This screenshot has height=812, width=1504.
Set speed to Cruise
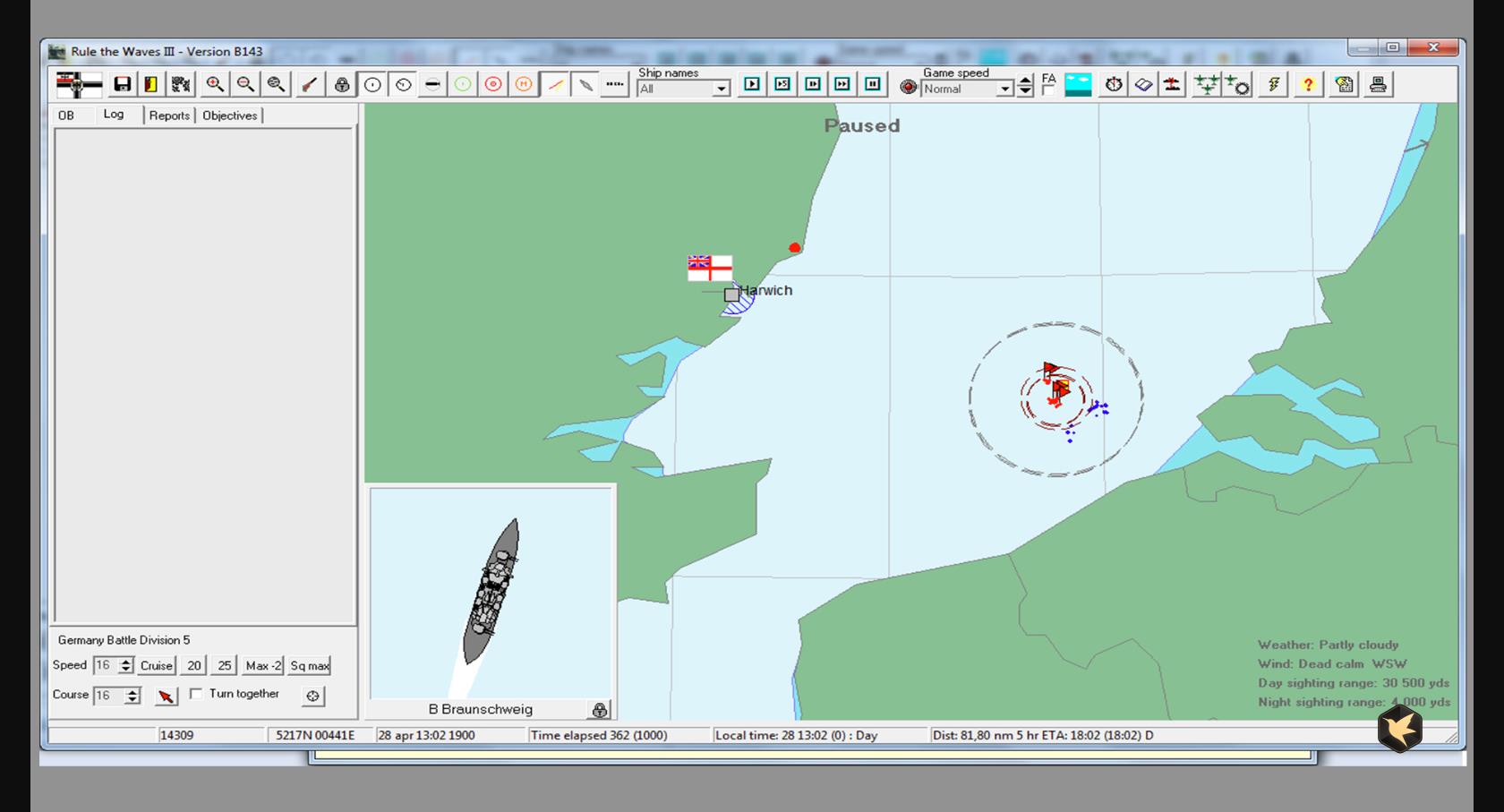(156, 665)
